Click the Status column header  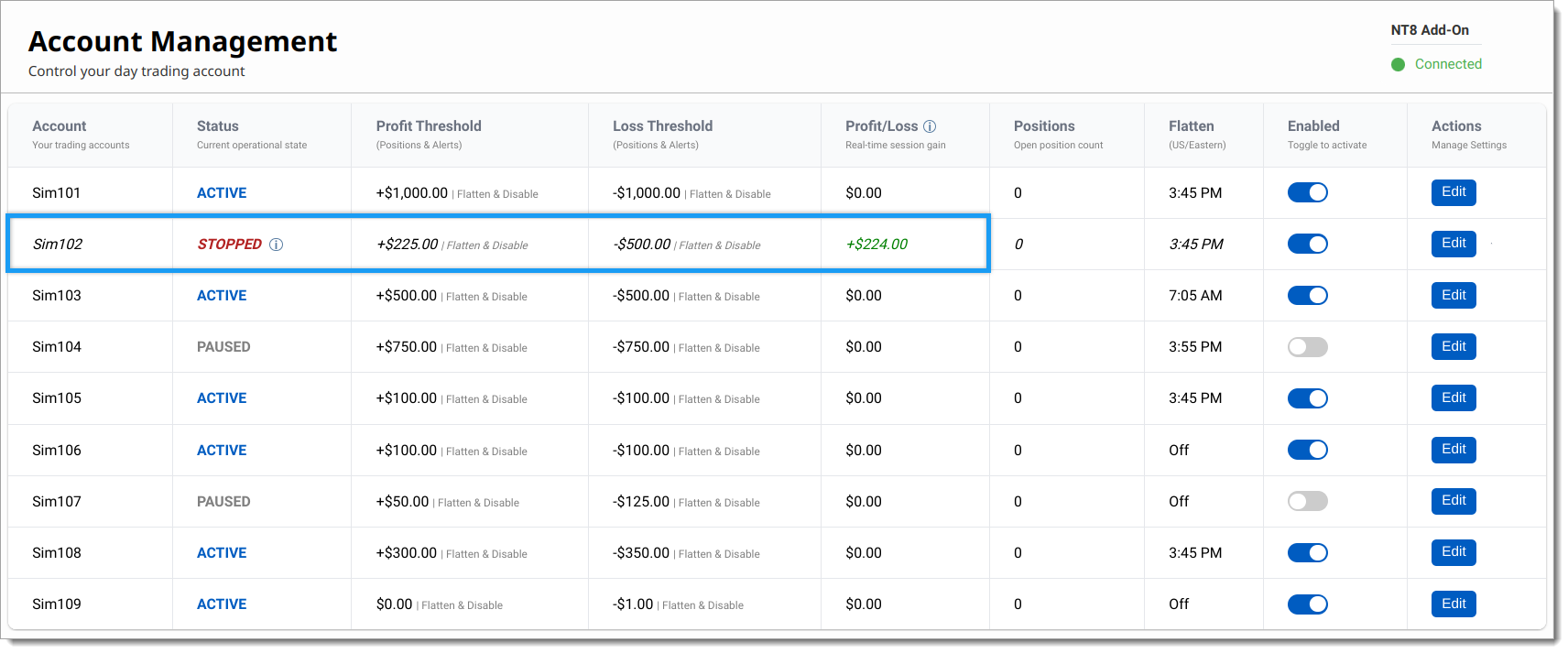pyautogui.click(x=217, y=126)
